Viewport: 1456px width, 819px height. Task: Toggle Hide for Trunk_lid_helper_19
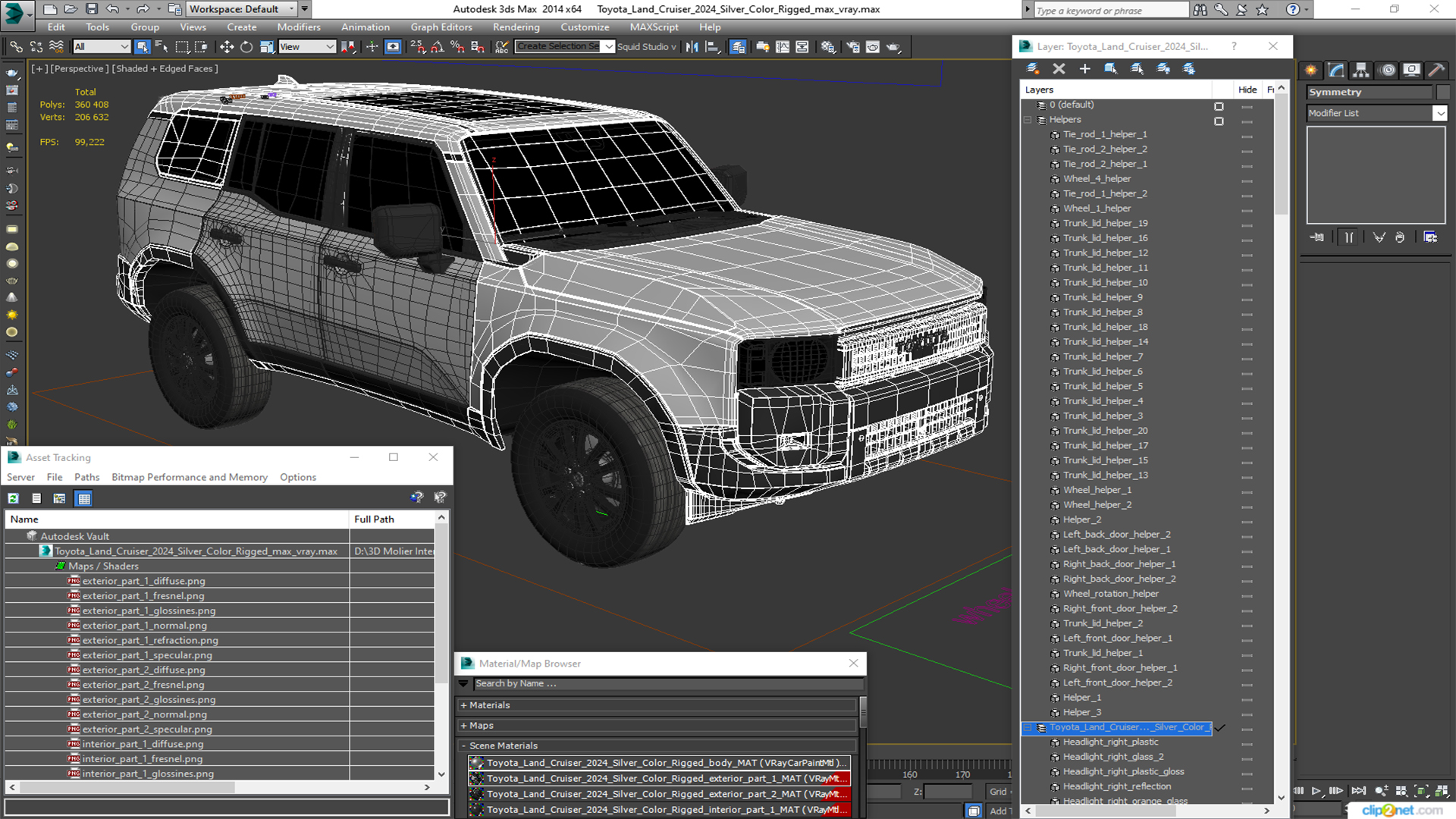[x=1247, y=225]
